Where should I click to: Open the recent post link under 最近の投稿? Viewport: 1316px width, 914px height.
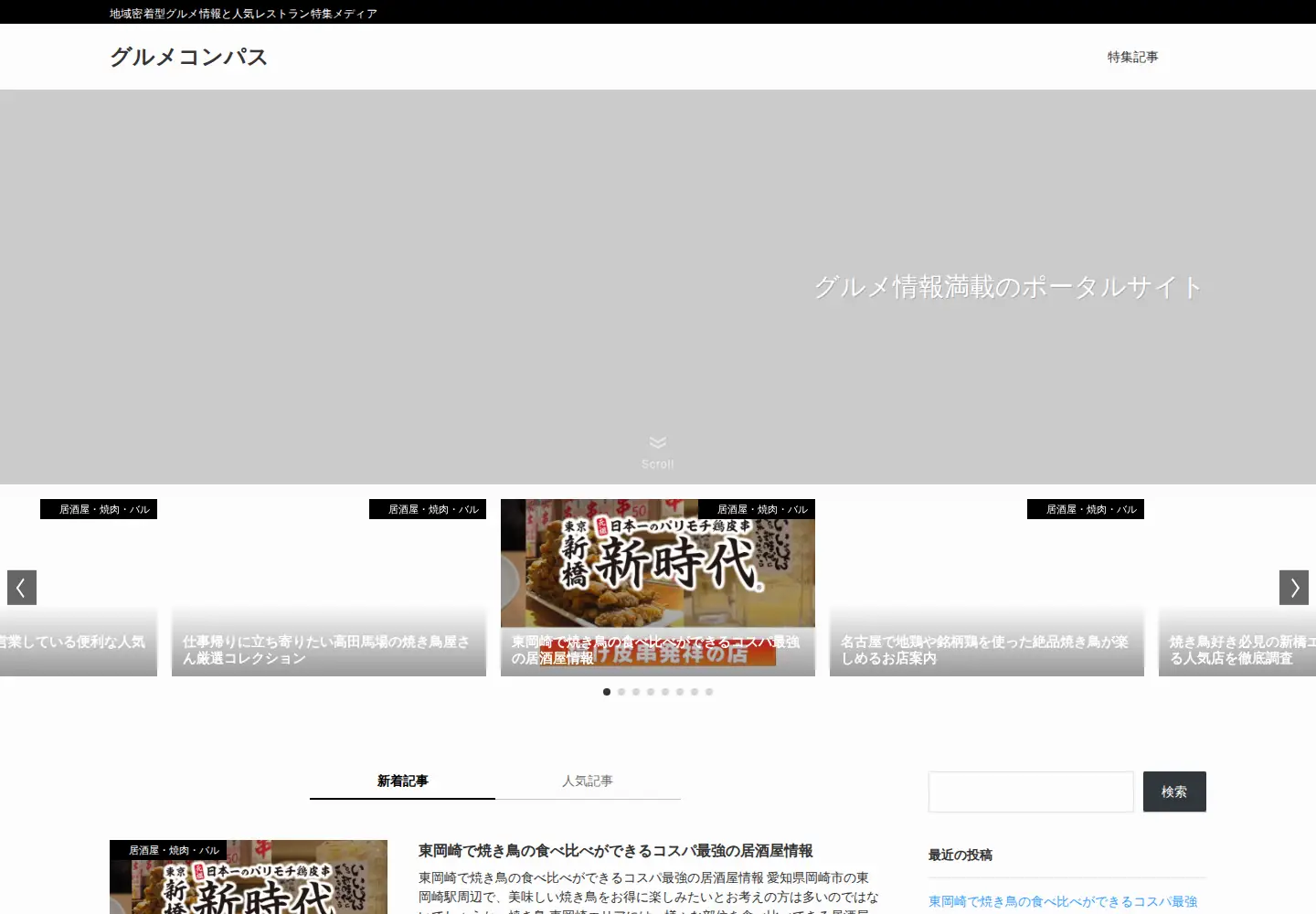pos(1063,902)
